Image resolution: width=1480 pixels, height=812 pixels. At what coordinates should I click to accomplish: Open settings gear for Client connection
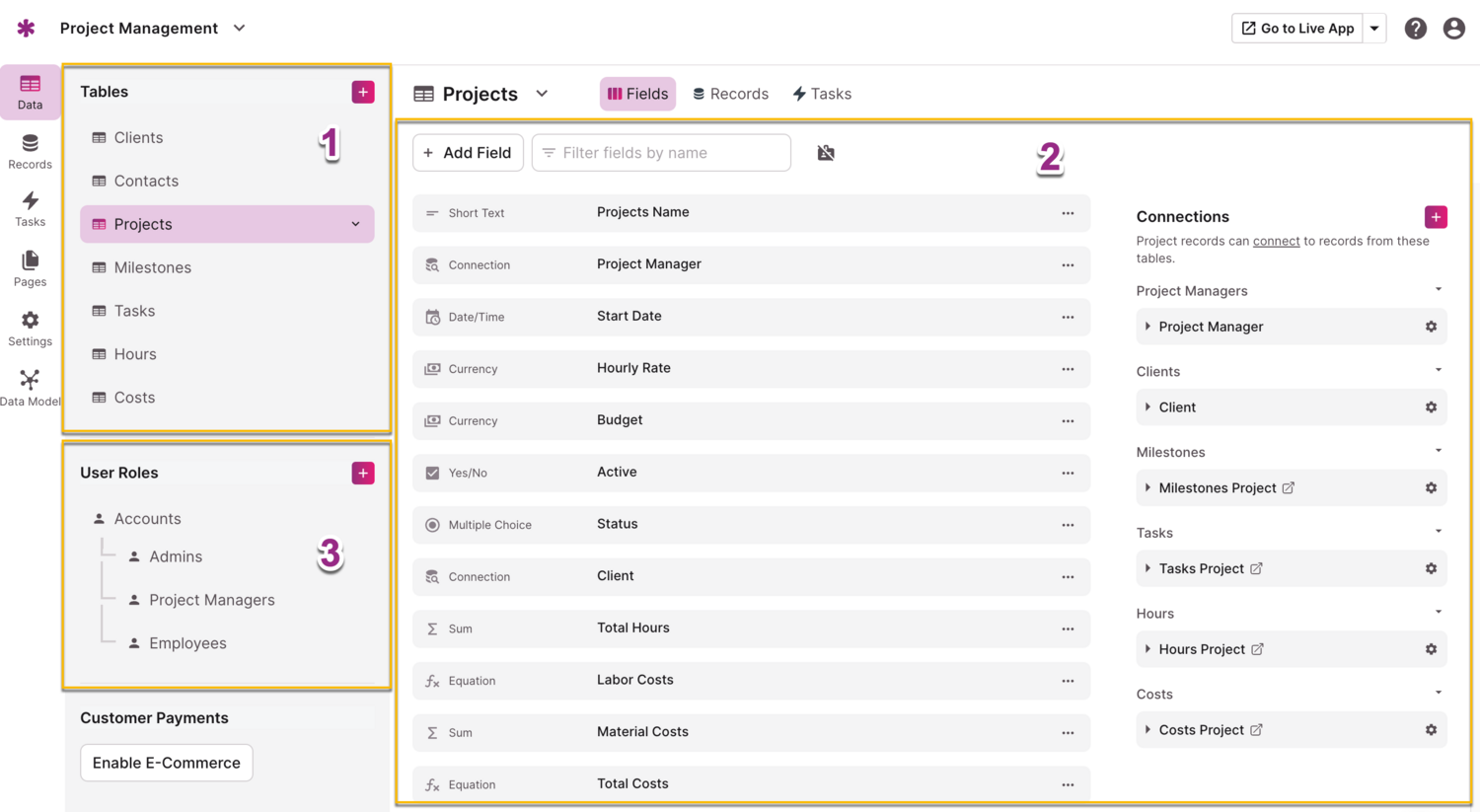pos(1431,407)
